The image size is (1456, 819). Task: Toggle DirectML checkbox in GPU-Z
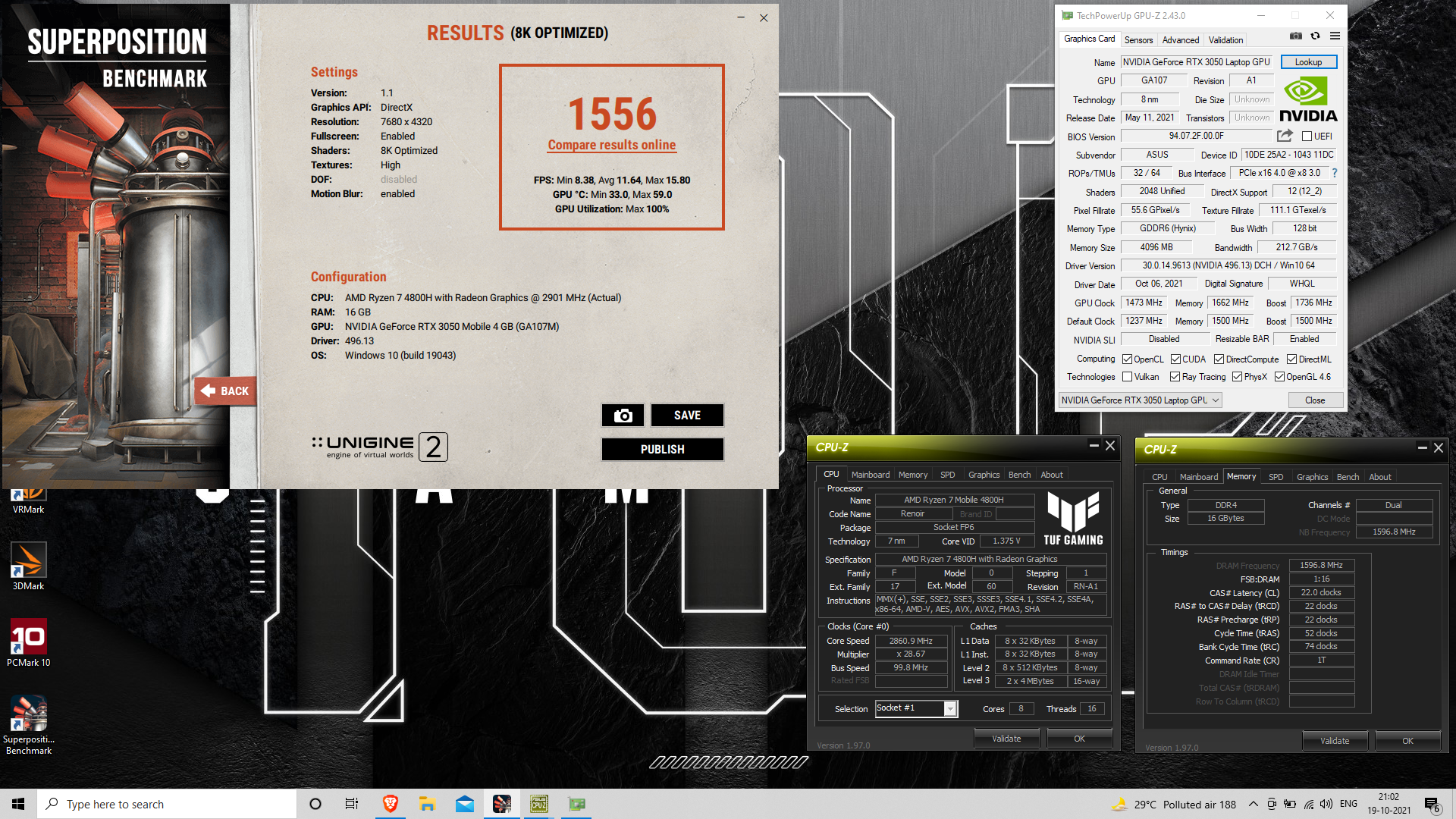[x=1291, y=359]
